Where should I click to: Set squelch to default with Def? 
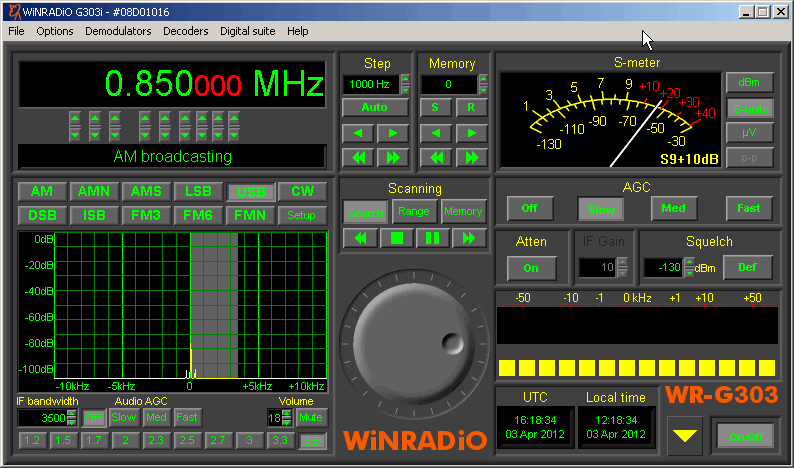747,267
